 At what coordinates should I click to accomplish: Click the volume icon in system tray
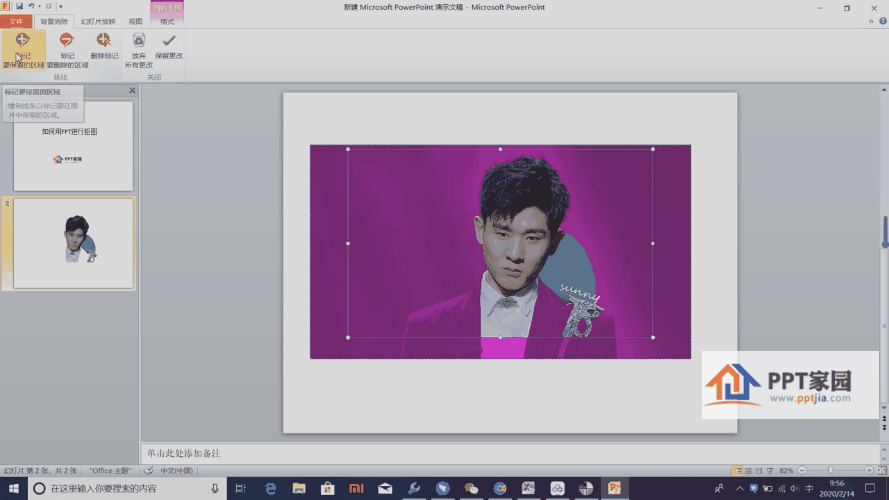click(795, 488)
